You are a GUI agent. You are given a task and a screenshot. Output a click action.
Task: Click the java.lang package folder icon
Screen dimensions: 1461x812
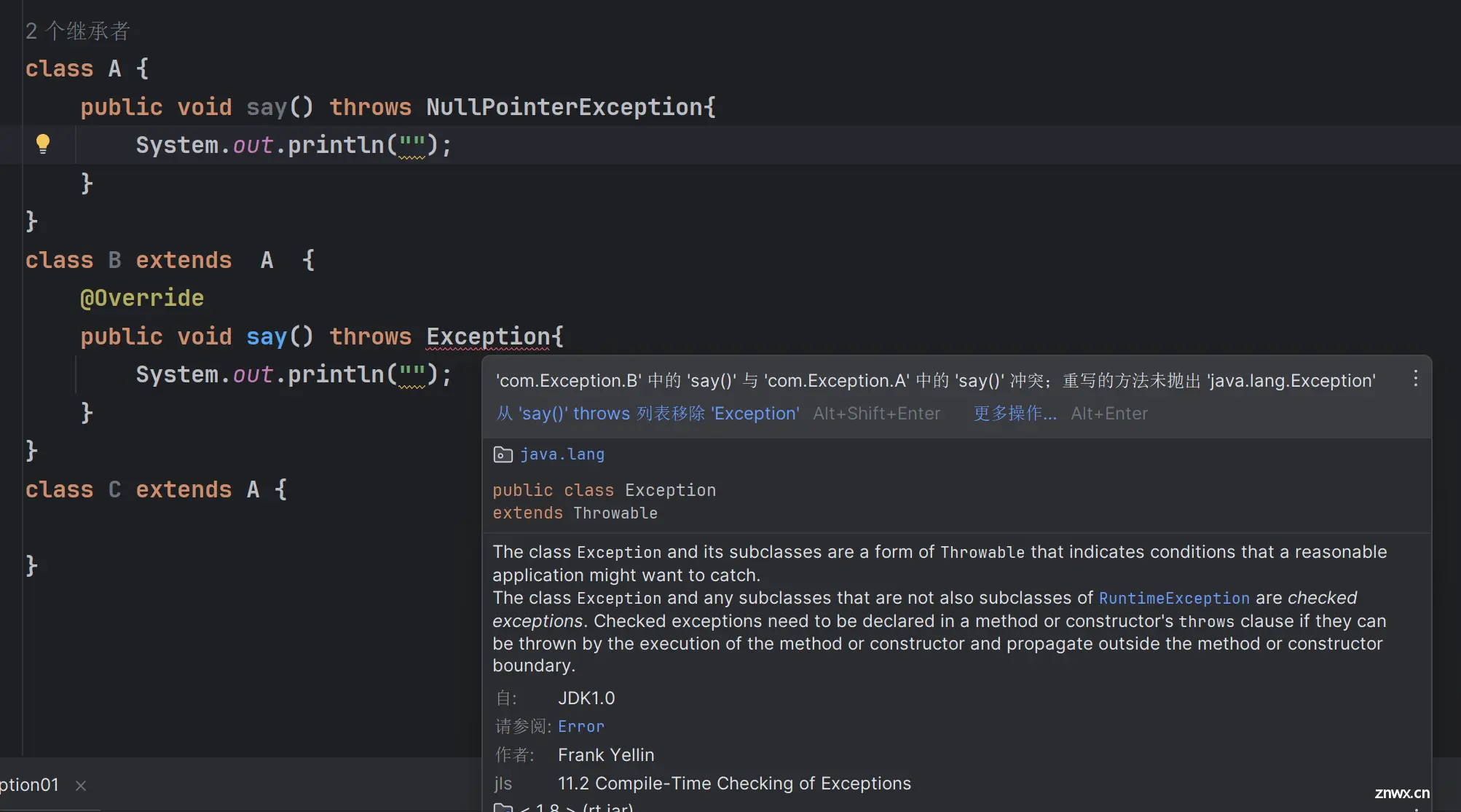[x=503, y=454]
